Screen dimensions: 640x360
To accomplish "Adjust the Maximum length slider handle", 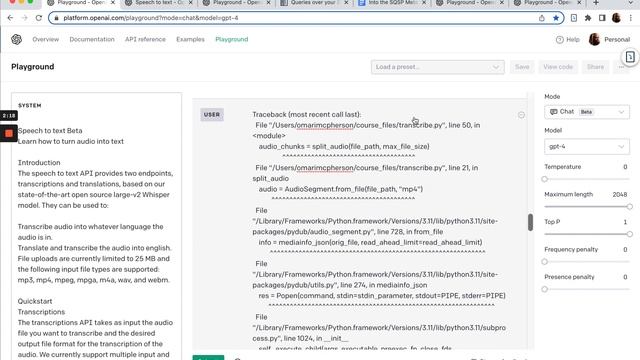I will point(629,207).
